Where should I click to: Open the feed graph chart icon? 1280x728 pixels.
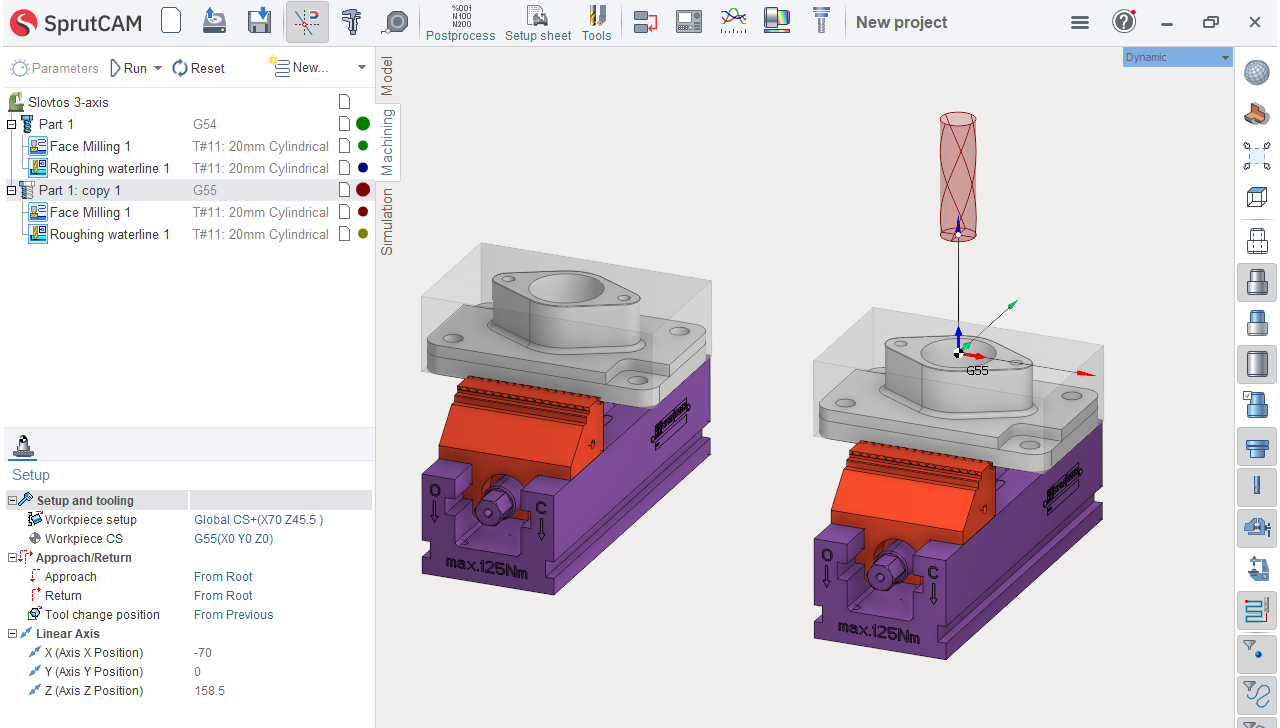[x=734, y=21]
